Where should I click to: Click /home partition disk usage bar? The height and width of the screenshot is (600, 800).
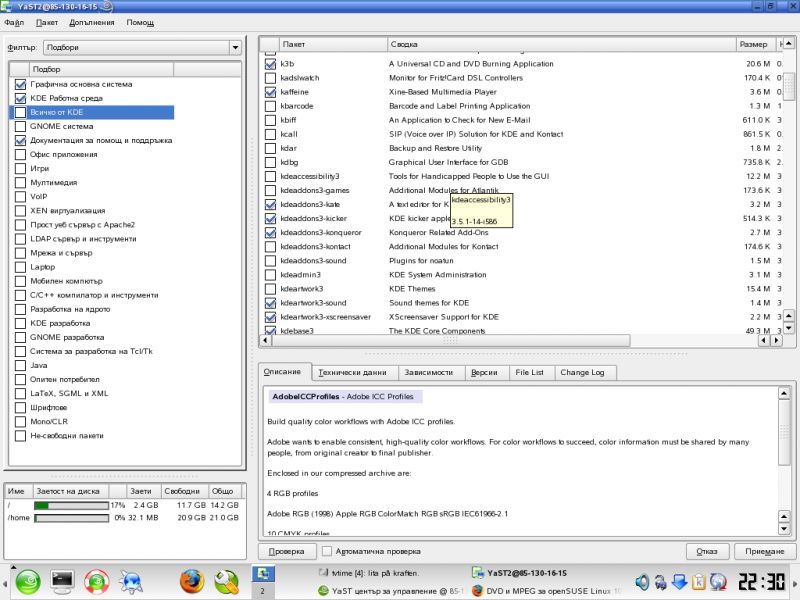click(71, 517)
